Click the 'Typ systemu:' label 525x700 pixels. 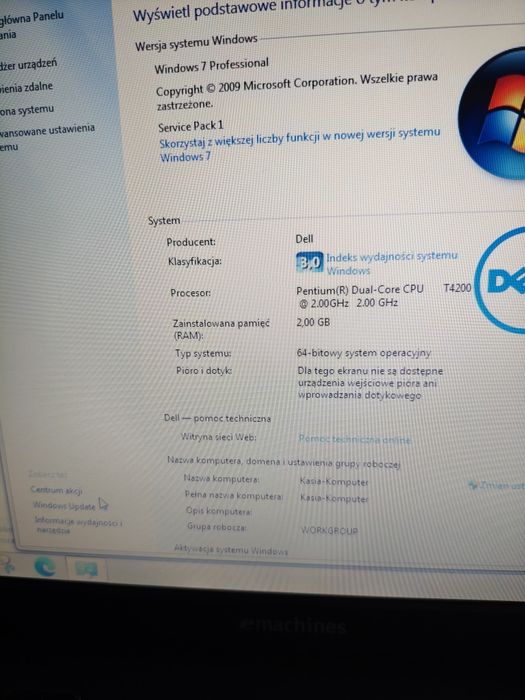204,354
